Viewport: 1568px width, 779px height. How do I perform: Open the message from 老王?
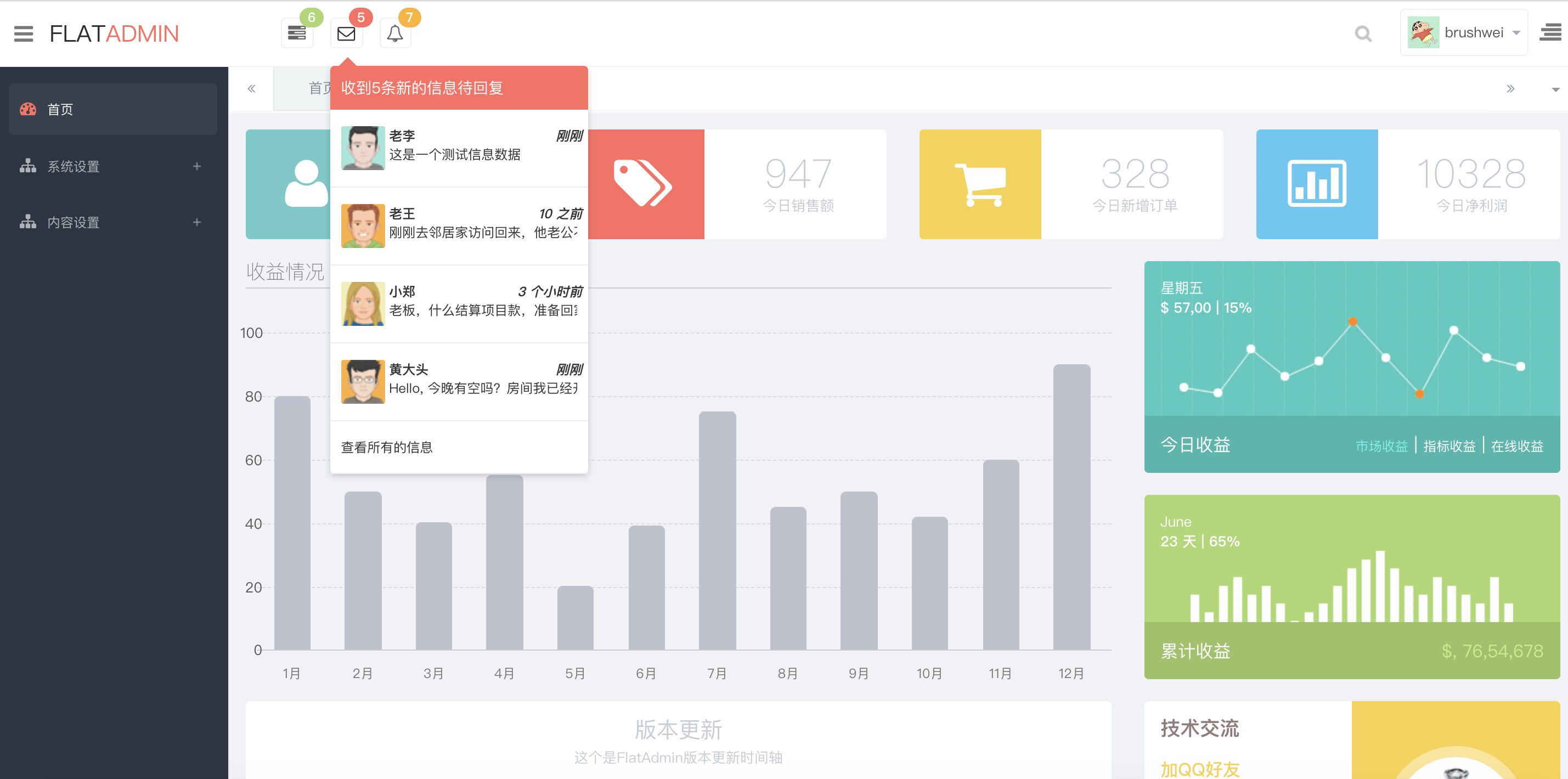[459, 226]
